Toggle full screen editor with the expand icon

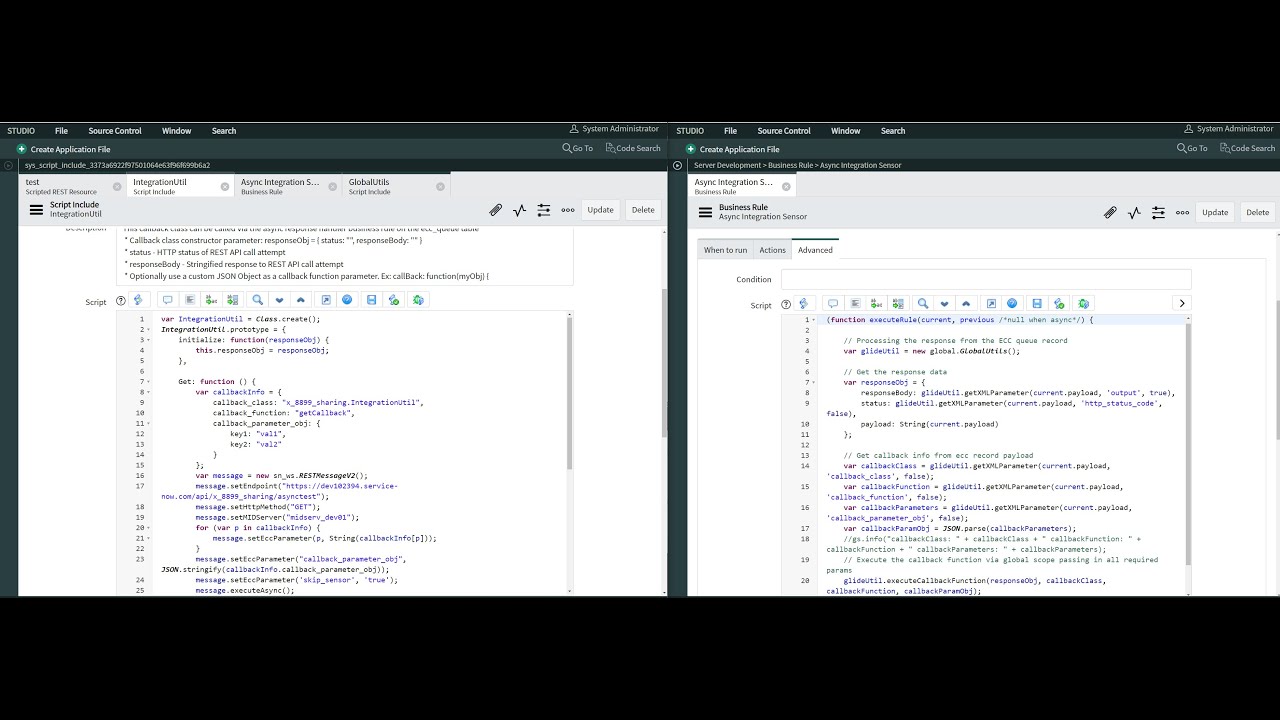(326, 300)
